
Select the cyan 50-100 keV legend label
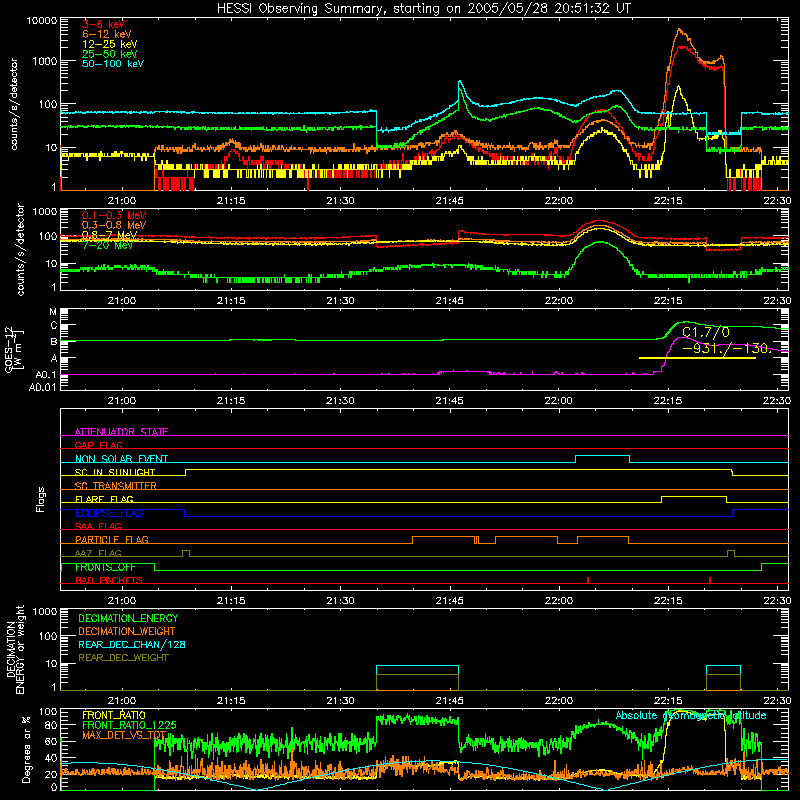pyautogui.click(x=112, y=64)
